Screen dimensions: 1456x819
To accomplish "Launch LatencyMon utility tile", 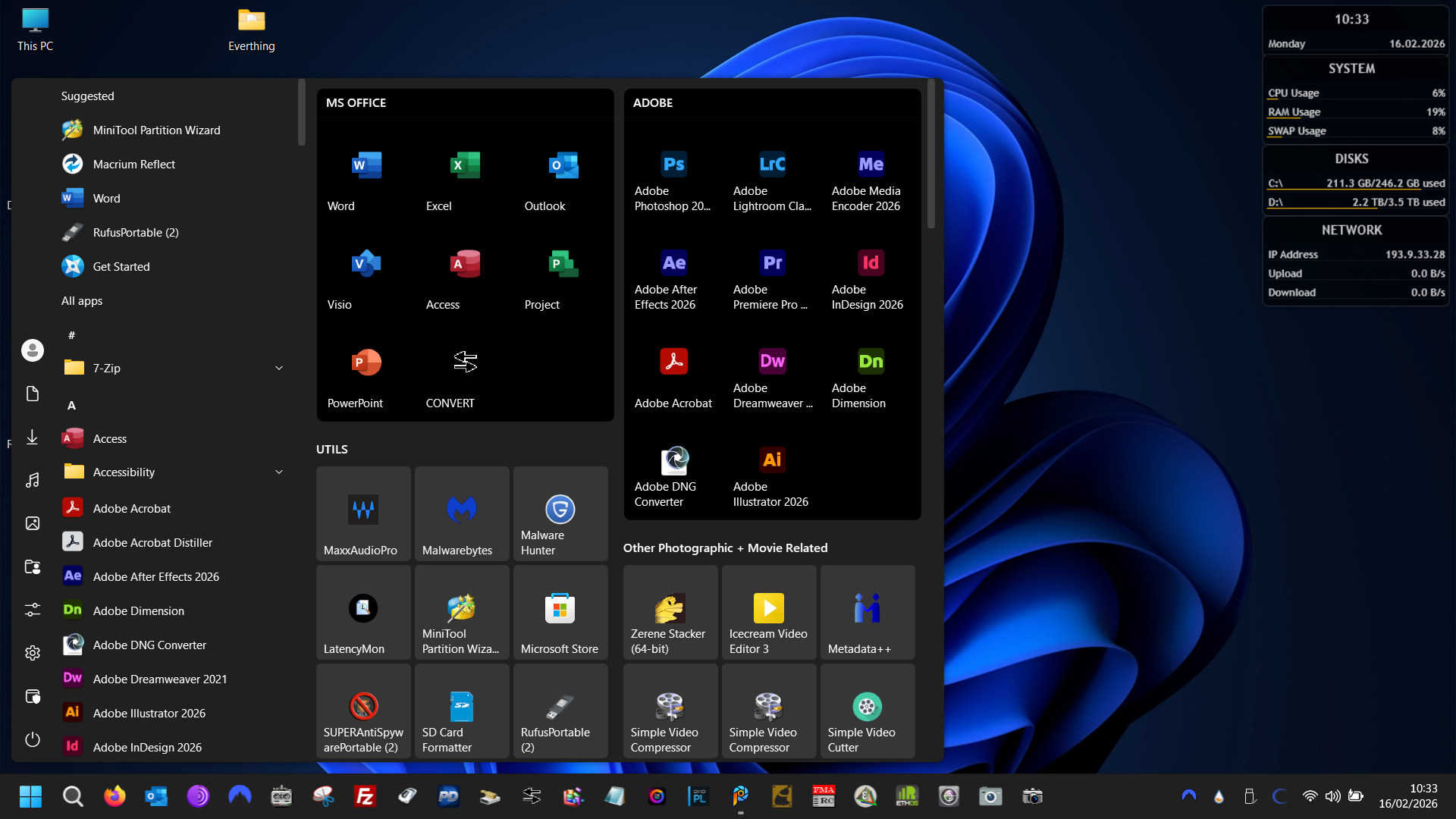I will point(362,613).
